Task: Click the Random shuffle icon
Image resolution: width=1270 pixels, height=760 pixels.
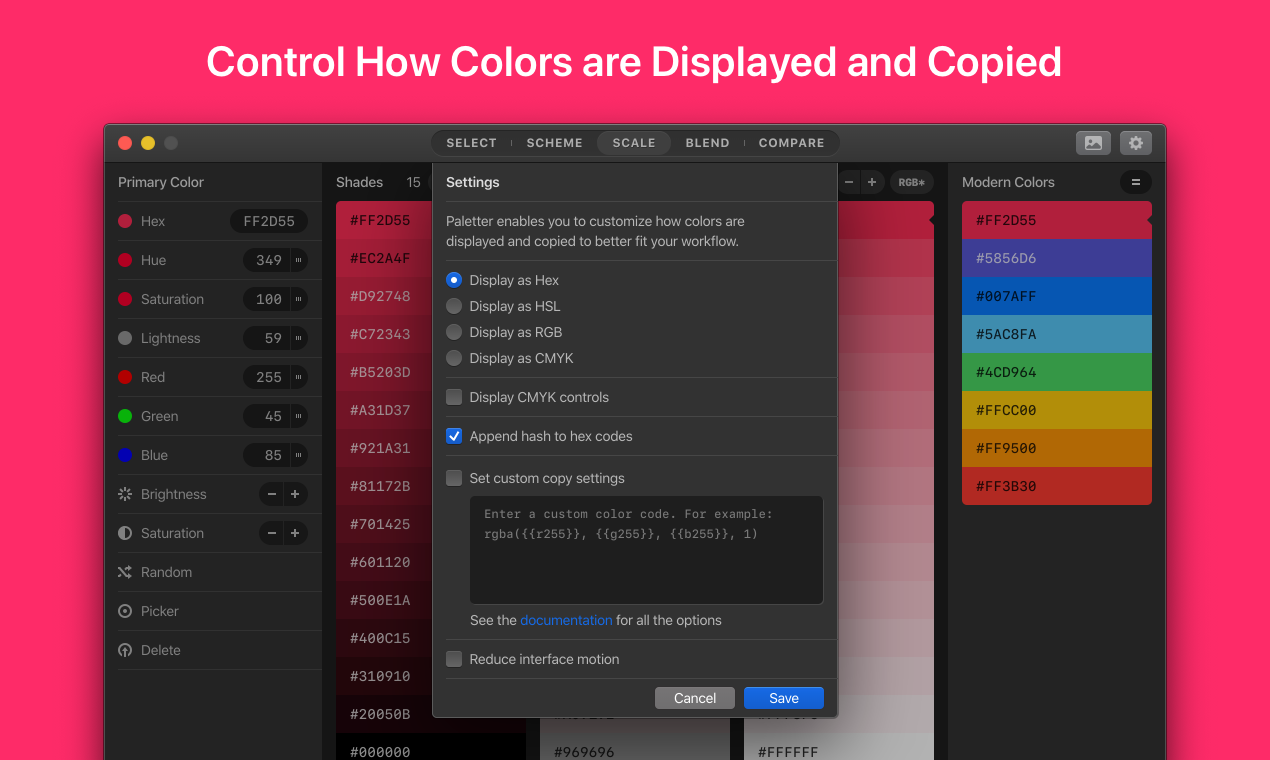Action: [x=125, y=572]
